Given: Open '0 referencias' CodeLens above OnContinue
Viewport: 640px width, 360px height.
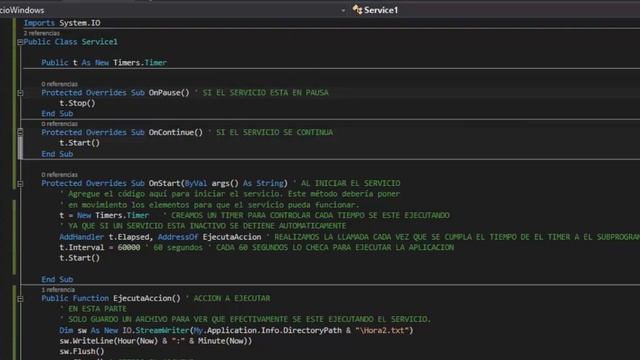Looking at the screenshot, I should [59, 124].
